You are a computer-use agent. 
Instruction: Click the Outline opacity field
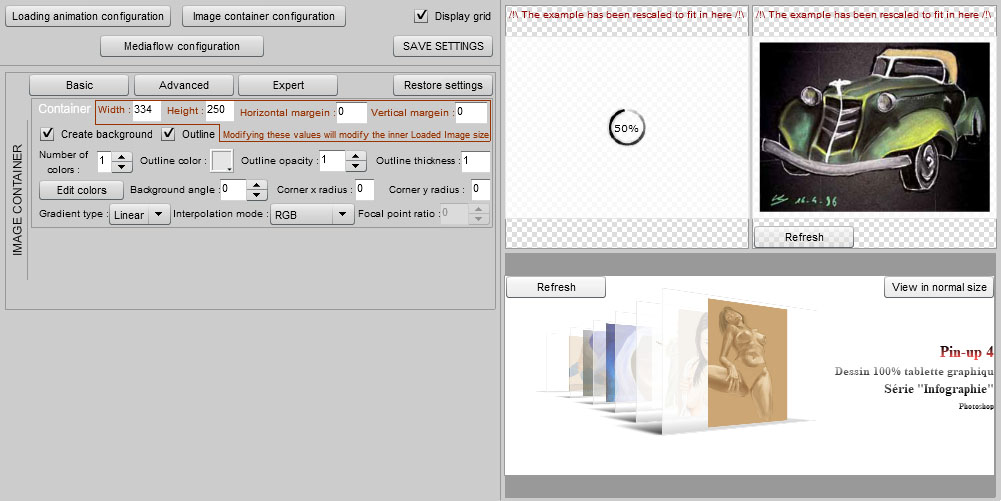coord(332,161)
